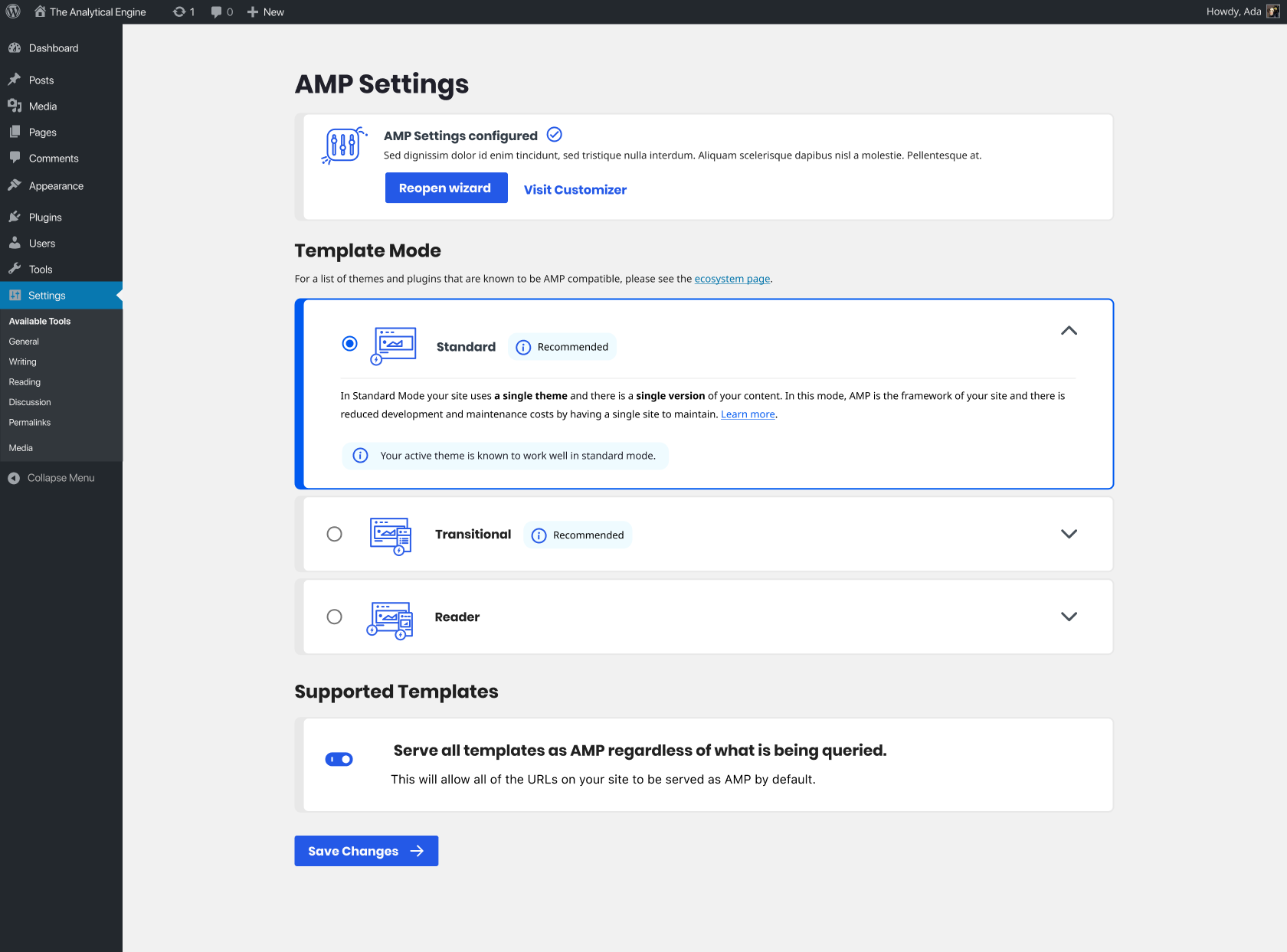Select the Transitional mode radio button
The height and width of the screenshot is (952, 1287).
[334, 534]
